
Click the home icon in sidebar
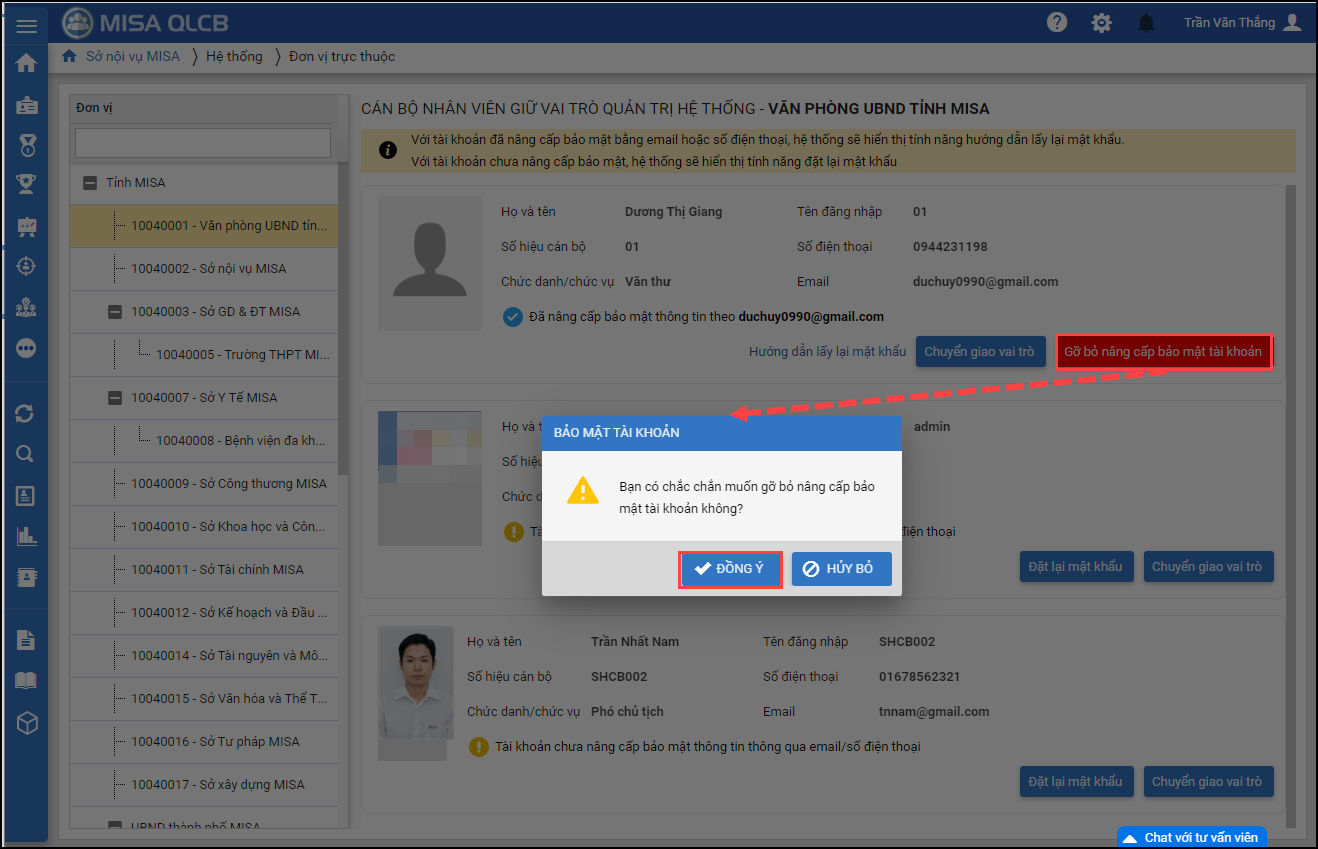pos(26,63)
